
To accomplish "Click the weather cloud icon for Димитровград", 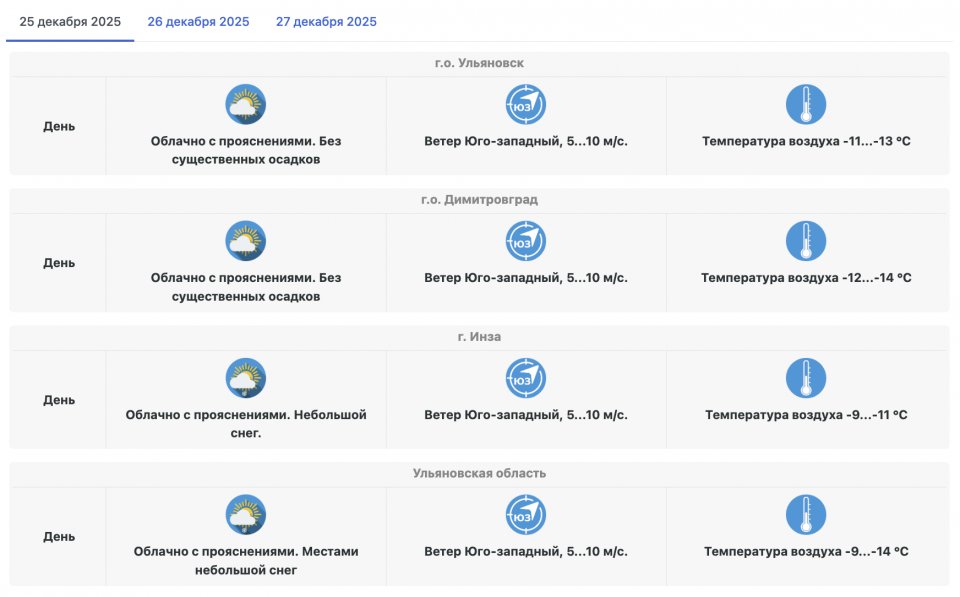I will [x=245, y=241].
